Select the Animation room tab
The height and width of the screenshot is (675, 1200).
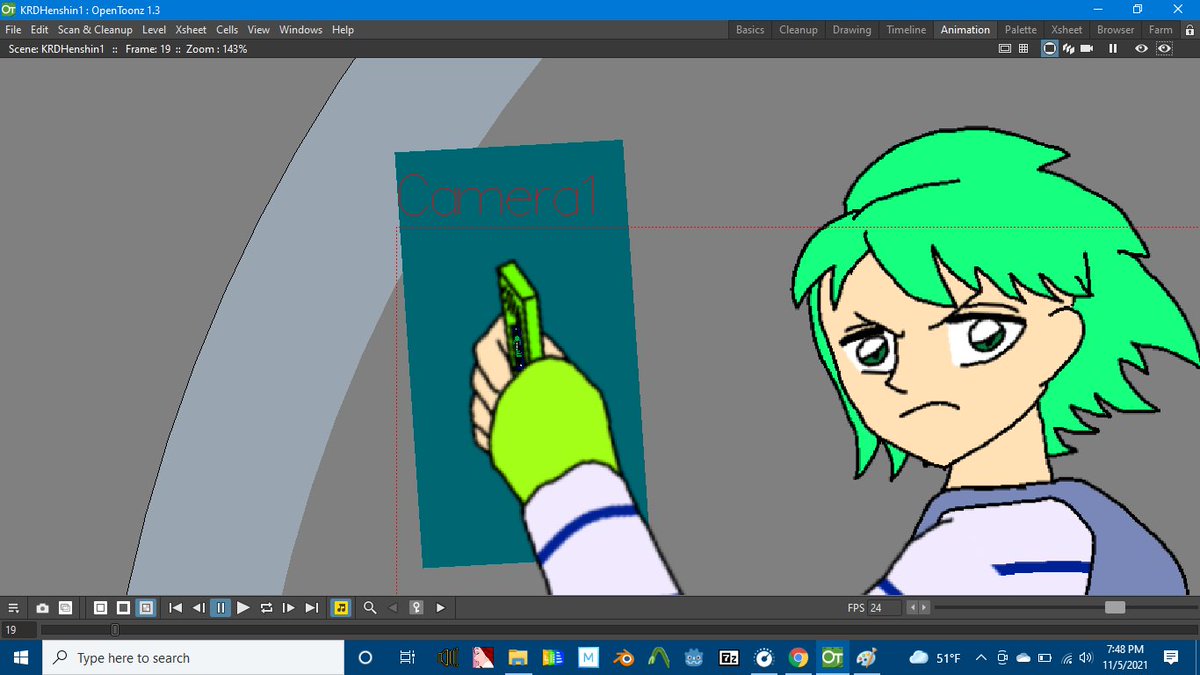(x=965, y=30)
